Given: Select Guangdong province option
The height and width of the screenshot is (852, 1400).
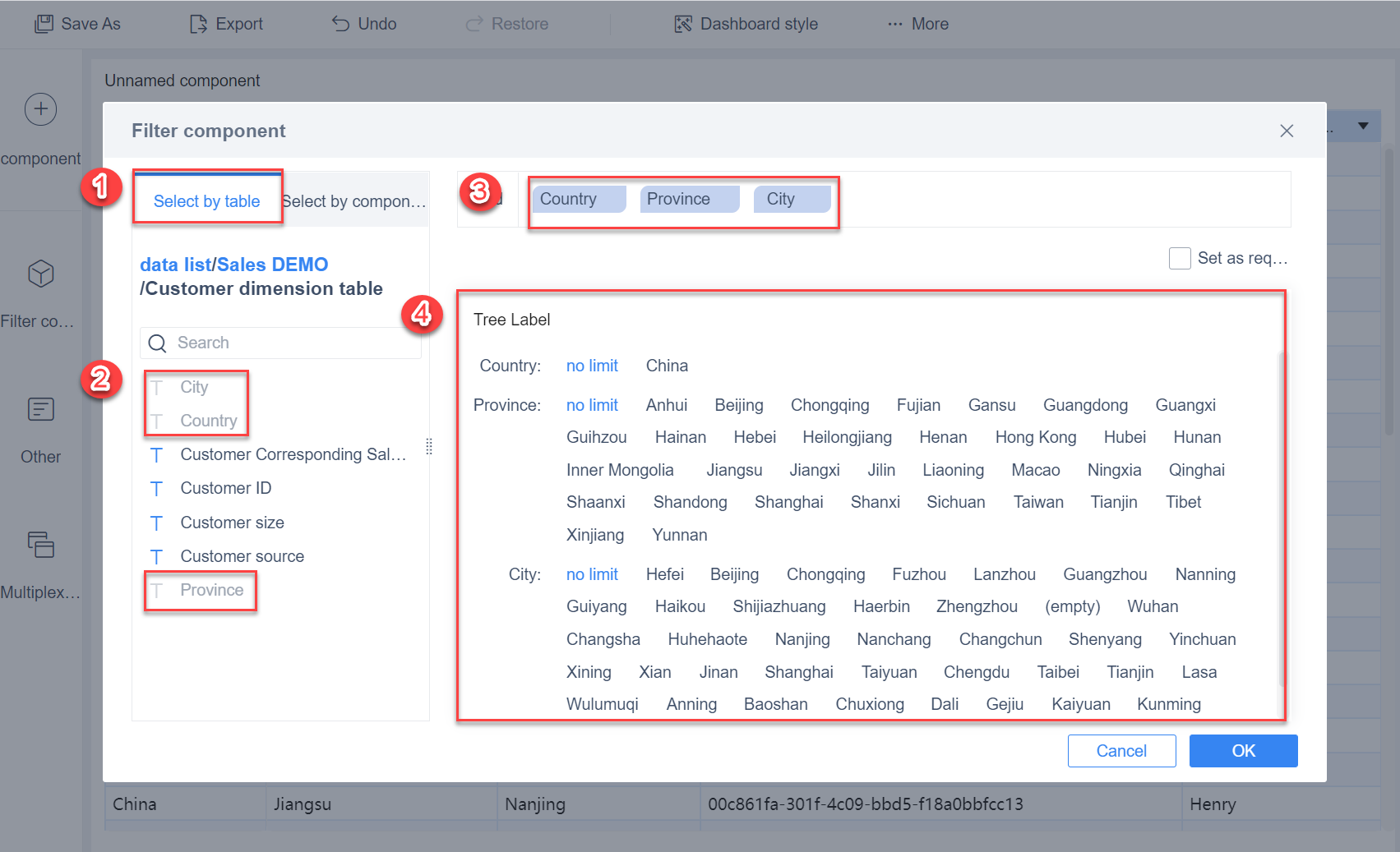Looking at the screenshot, I should click(1085, 405).
